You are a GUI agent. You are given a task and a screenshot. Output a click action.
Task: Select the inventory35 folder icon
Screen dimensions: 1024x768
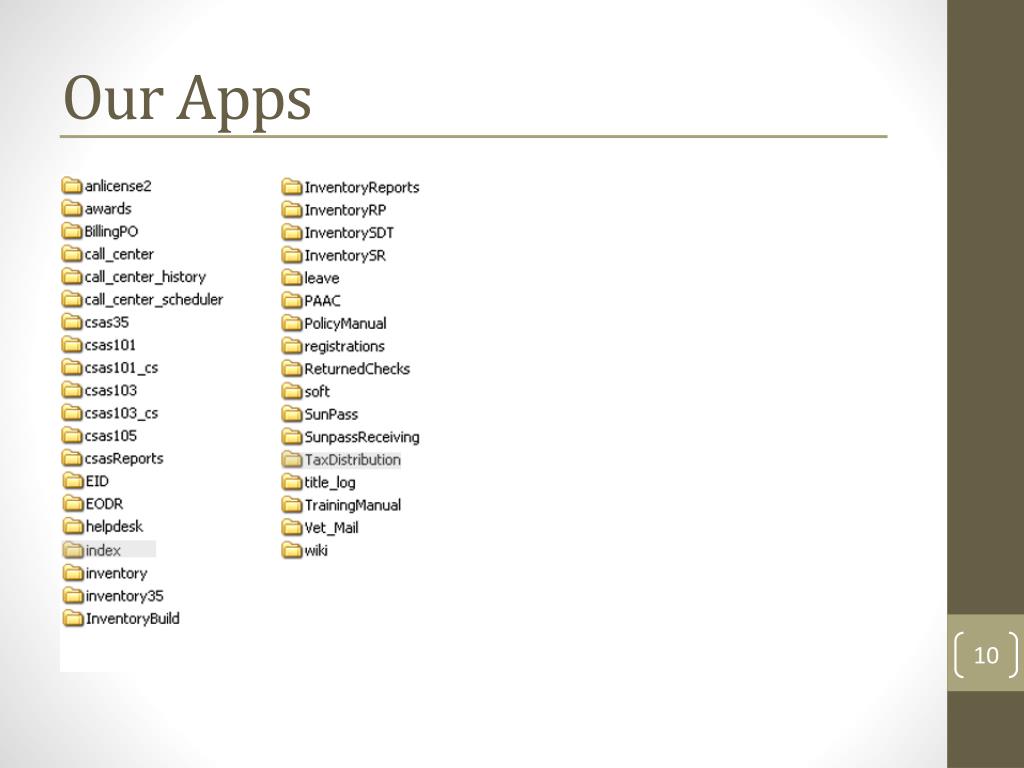[x=73, y=596]
